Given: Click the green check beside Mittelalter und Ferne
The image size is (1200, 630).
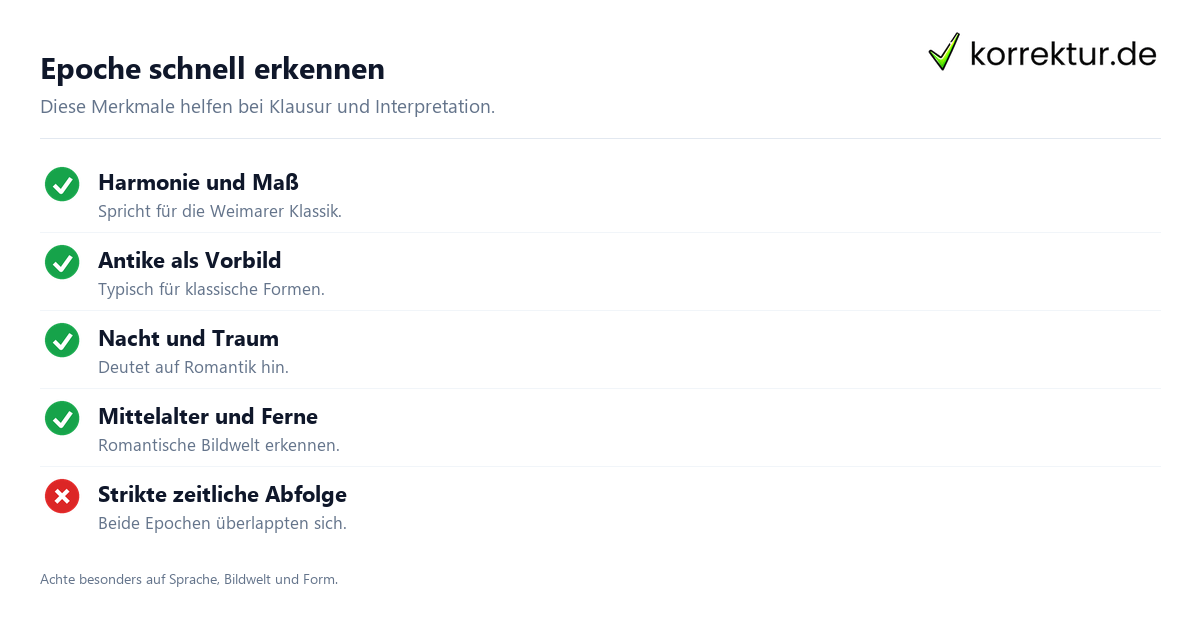Looking at the screenshot, I should pos(62,418).
